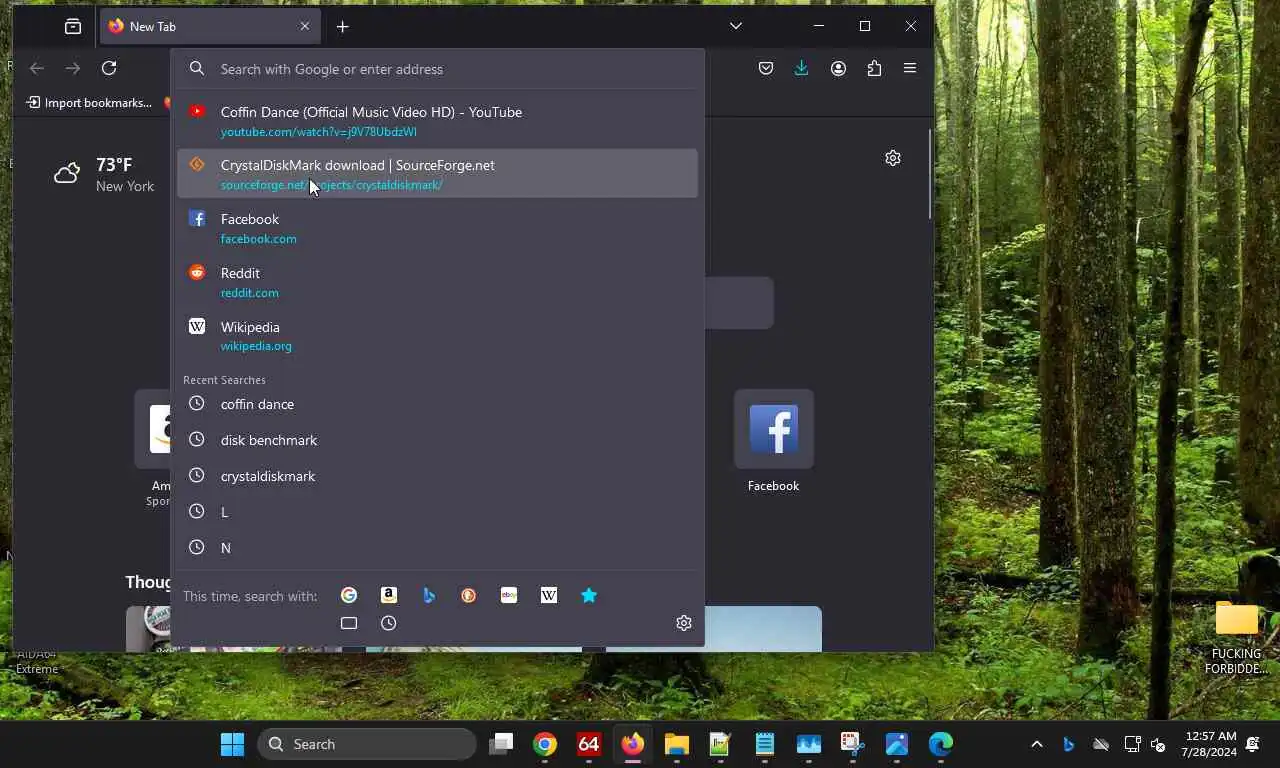Open Wikipedia suggestion in address dropdown
This screenshot has width=1280, height=768.
pos(437,336)
